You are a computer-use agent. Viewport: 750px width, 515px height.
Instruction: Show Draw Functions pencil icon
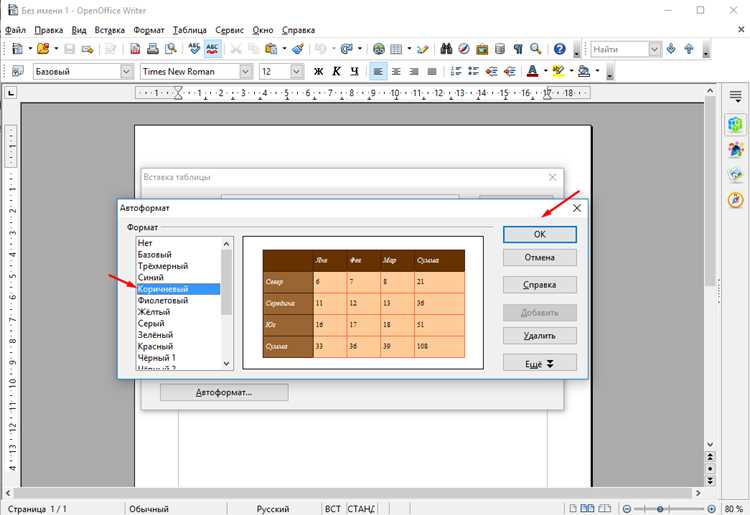click(x=422, y=49)
